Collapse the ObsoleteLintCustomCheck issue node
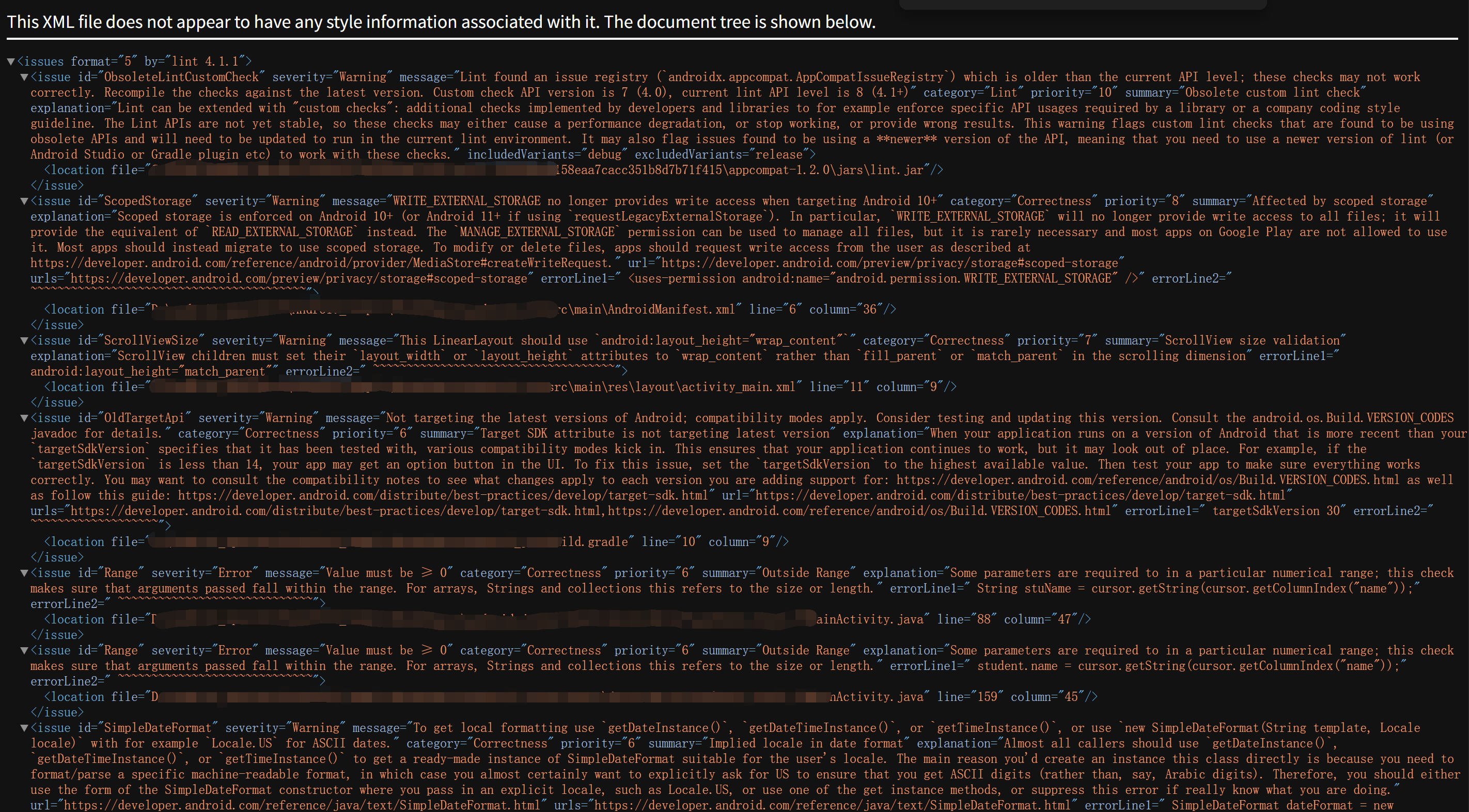 pos(24,77)
